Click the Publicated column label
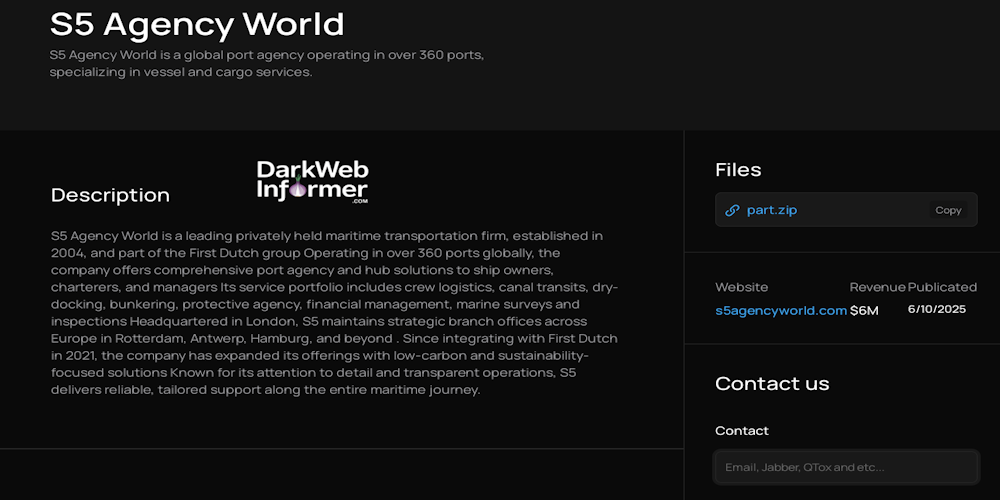1000x500 pixels. [x=942, y=287]
